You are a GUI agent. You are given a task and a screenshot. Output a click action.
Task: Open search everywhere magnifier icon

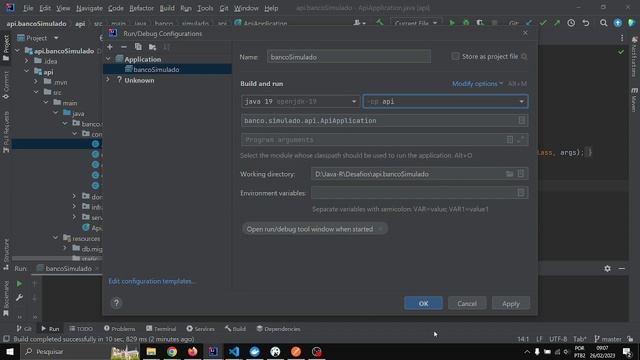(603, 23)
